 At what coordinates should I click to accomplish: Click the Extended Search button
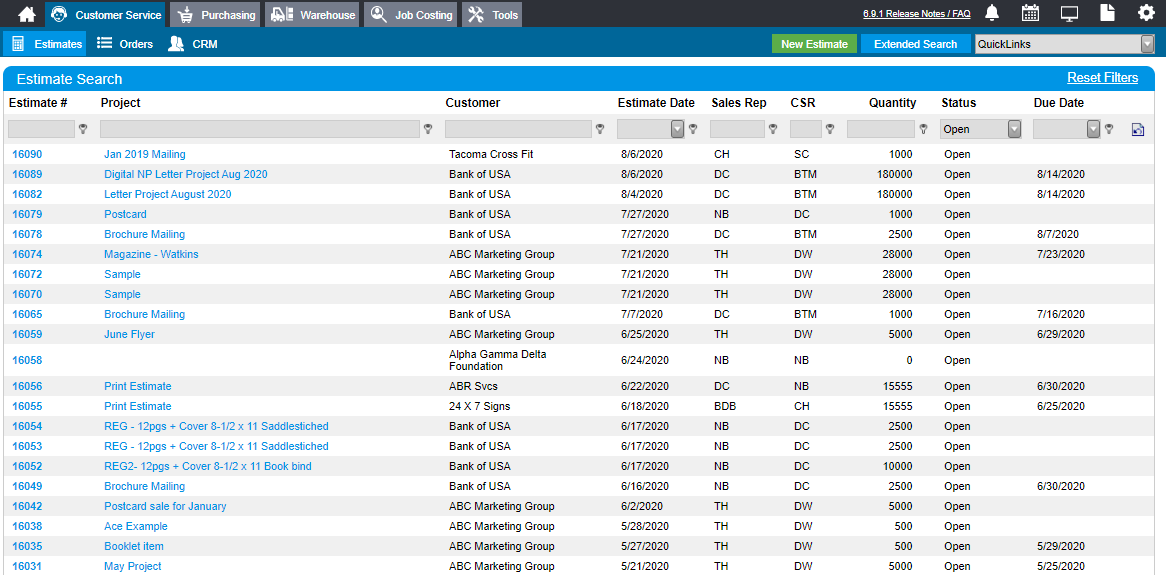915,44
